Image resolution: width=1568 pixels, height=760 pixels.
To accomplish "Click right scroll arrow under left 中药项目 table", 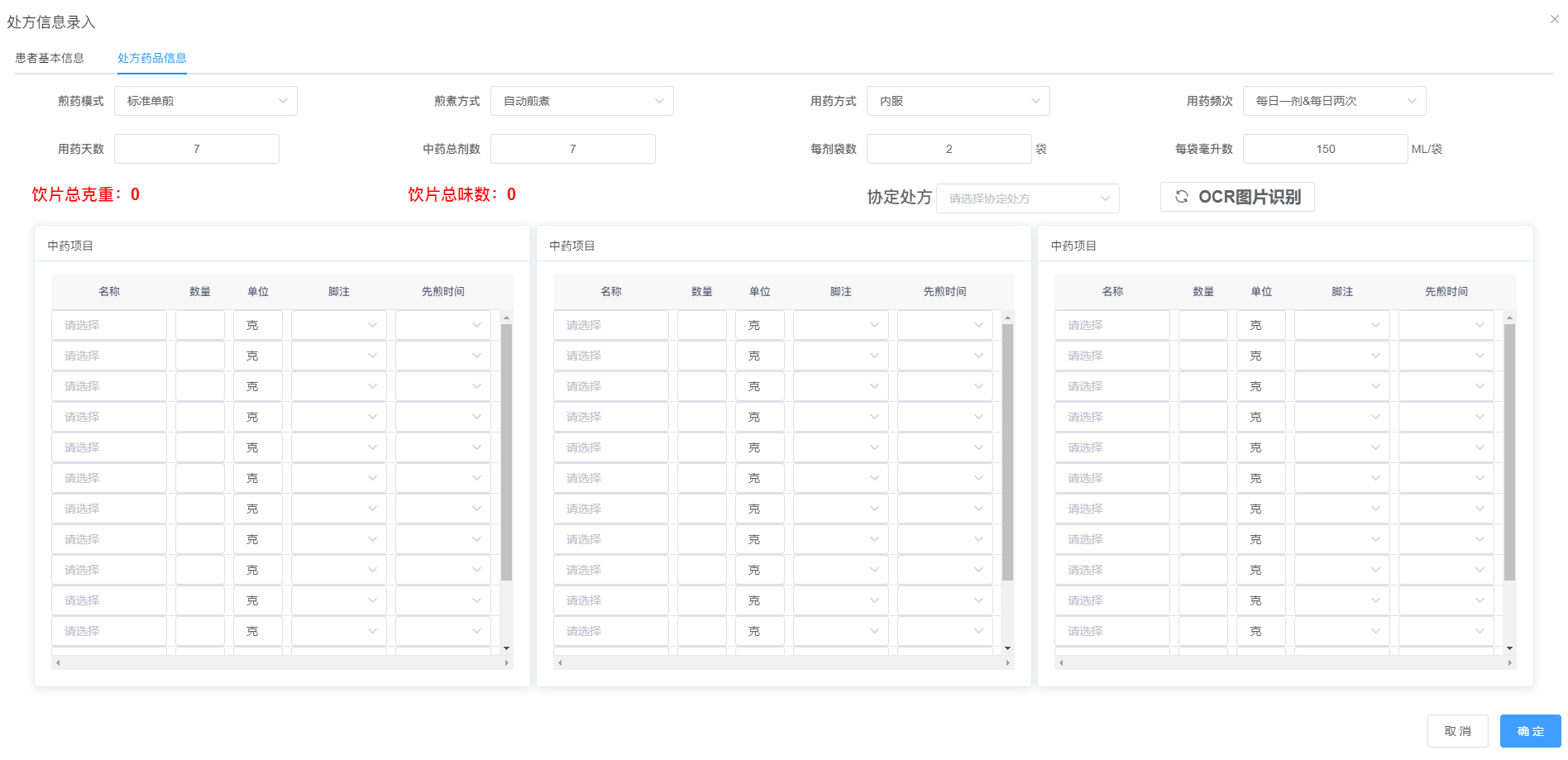I will [507, 662].
